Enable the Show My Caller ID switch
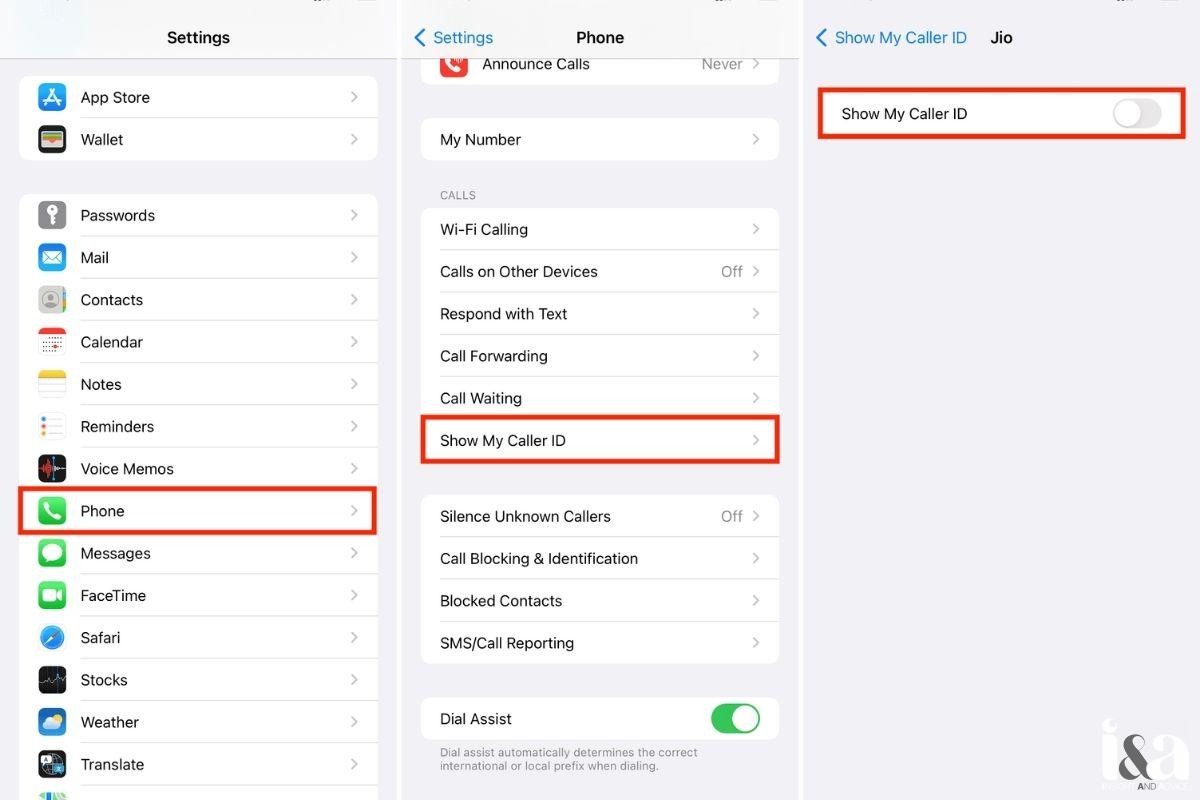This screenshot has height=800, width=1200. click(1136, 114)
